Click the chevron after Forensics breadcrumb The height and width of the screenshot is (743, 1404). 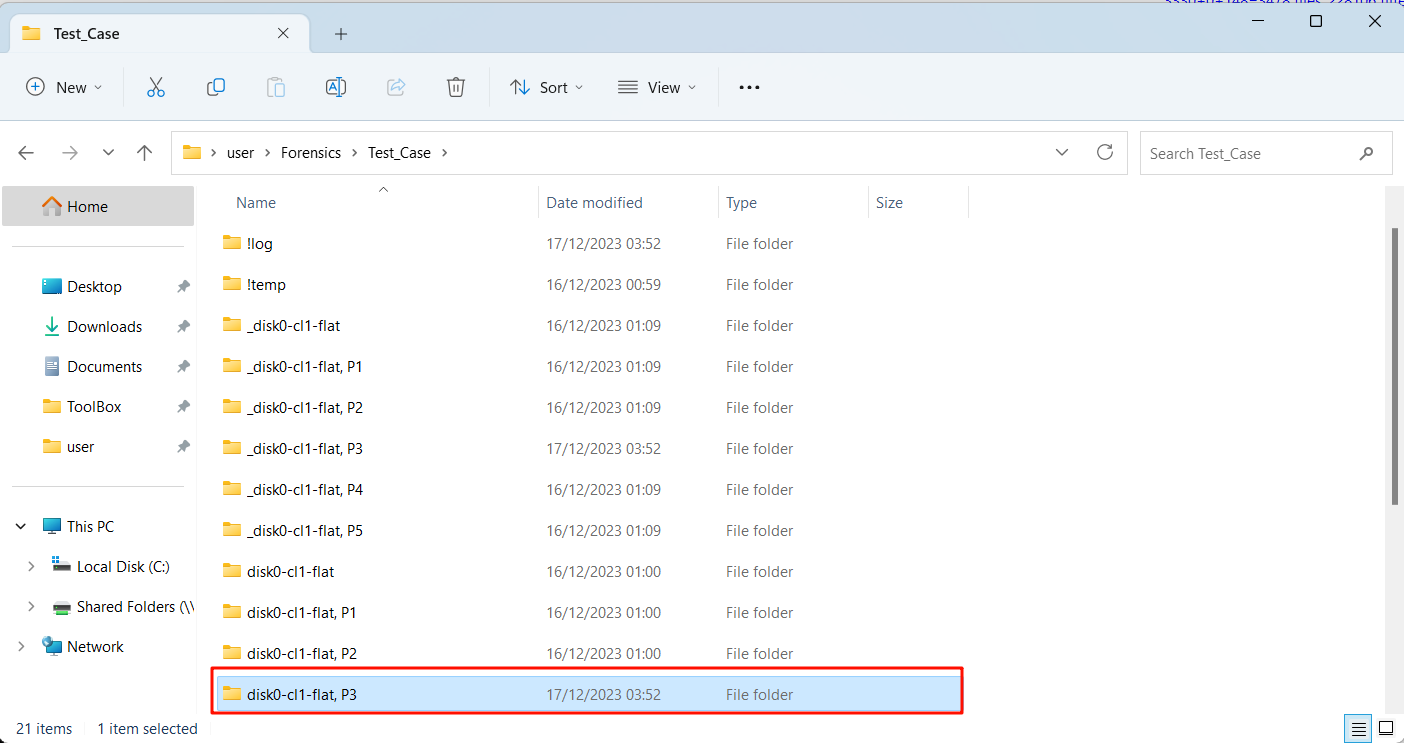(x=355, y=153)
